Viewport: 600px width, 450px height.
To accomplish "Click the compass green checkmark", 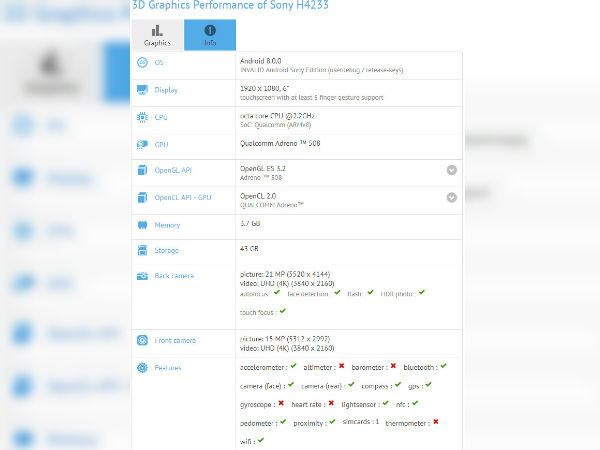I will (x=398, y=385).
